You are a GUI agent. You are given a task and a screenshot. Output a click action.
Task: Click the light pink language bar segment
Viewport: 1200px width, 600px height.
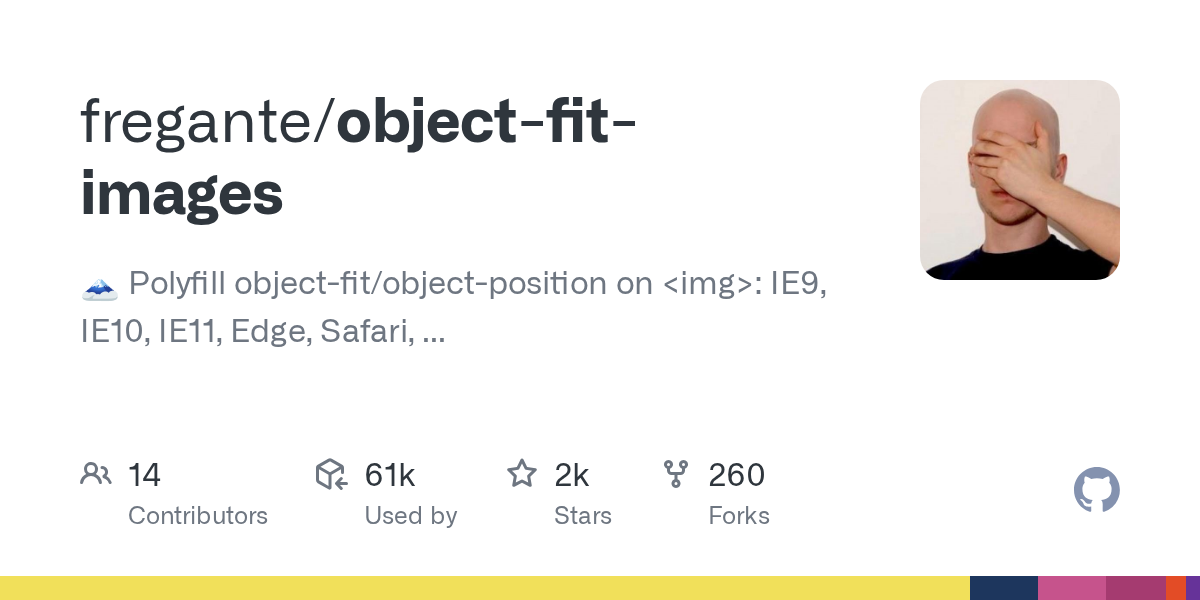pos(1072,588)
